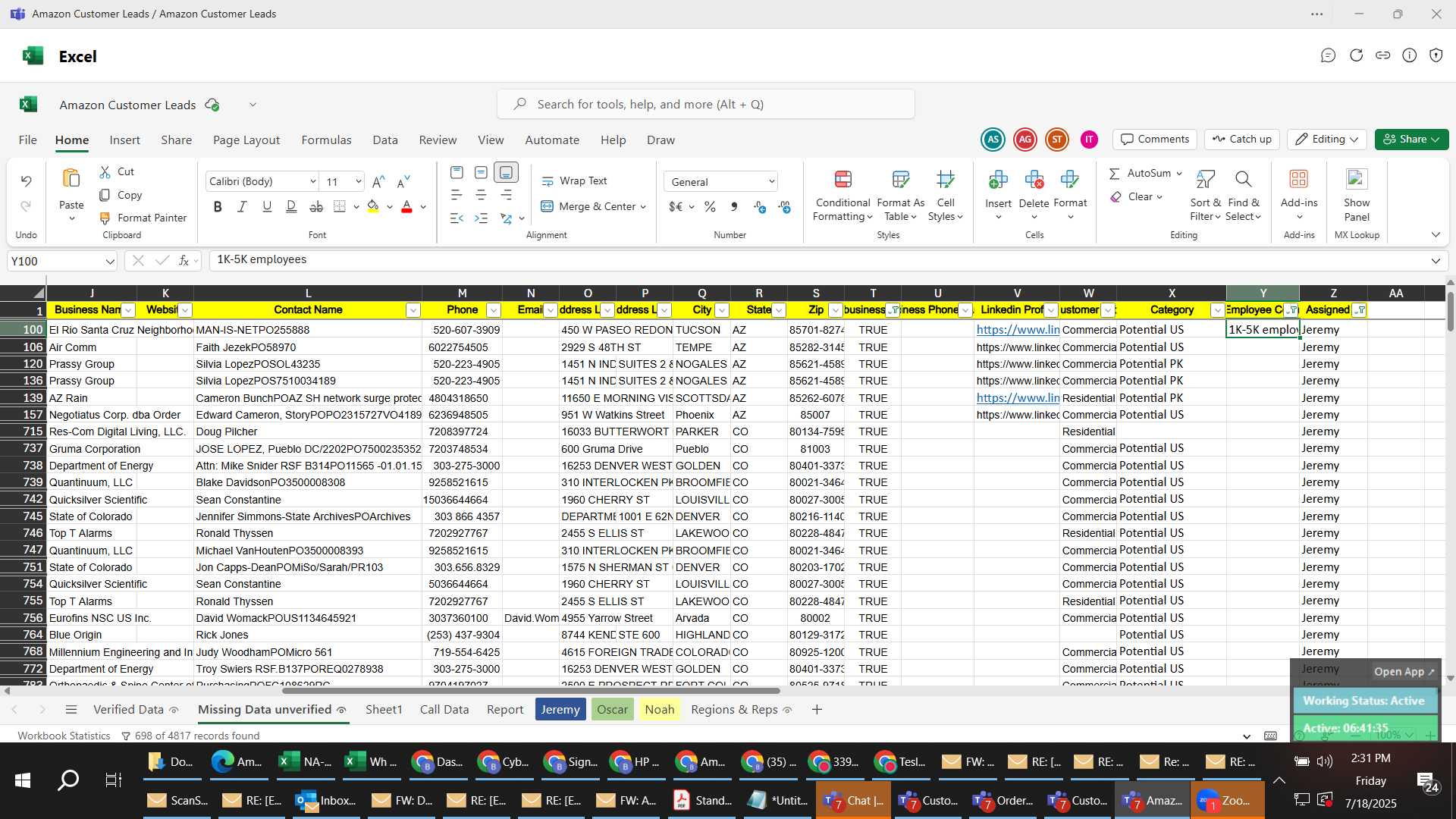Screen dimensions: 1456x819
Task: Open the Contact Name filter dropdown
Action: click(x=413, y=310)
